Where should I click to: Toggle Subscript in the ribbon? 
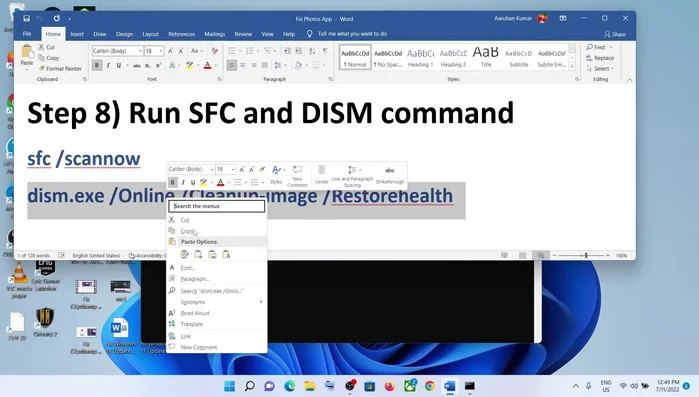click(x=148, y=65)
